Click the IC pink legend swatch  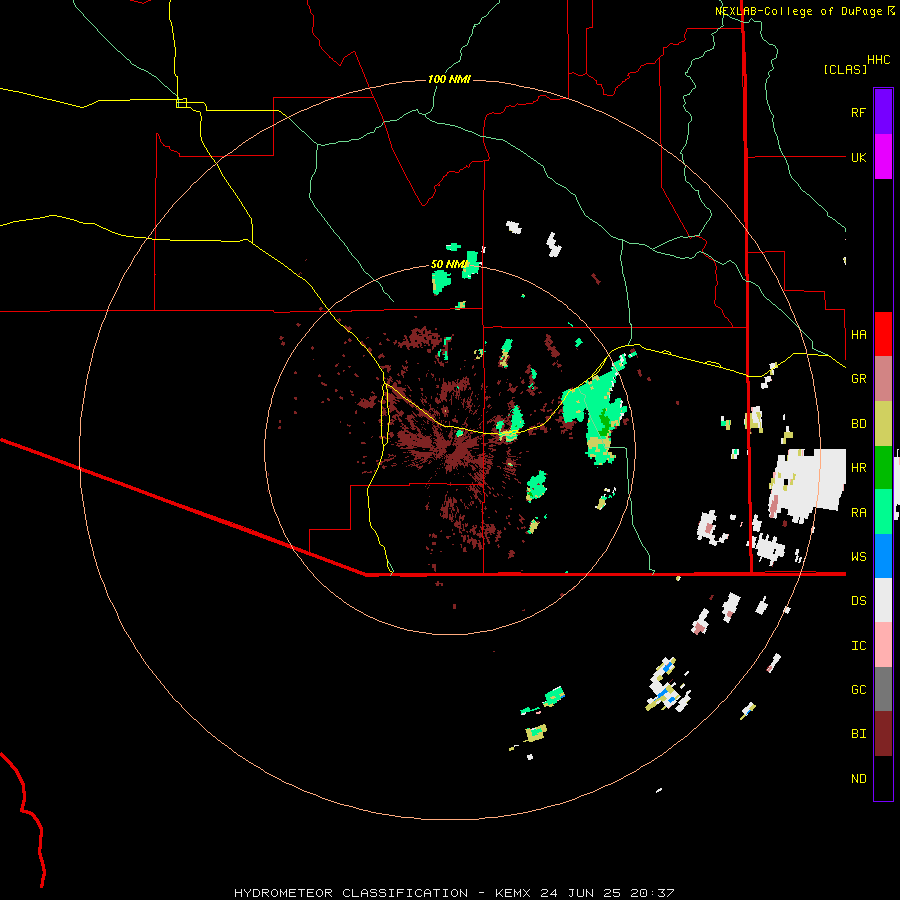pyautogui.click(x=883, y=645)
